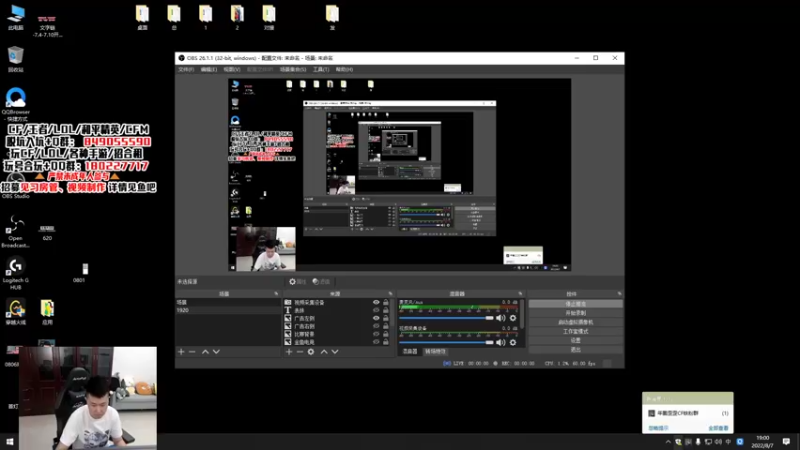Click the microphone icon in the system tray

698,442
